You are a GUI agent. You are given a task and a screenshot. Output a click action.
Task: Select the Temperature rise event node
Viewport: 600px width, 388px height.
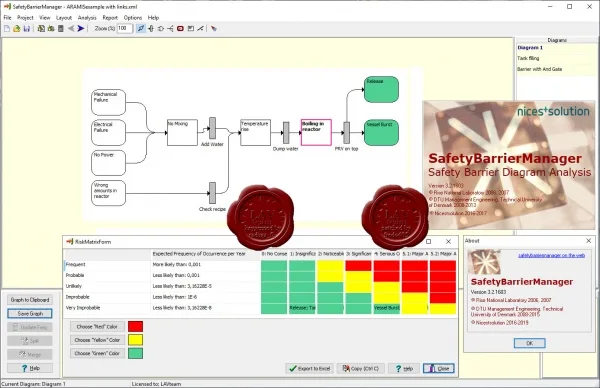coord(256,132)
